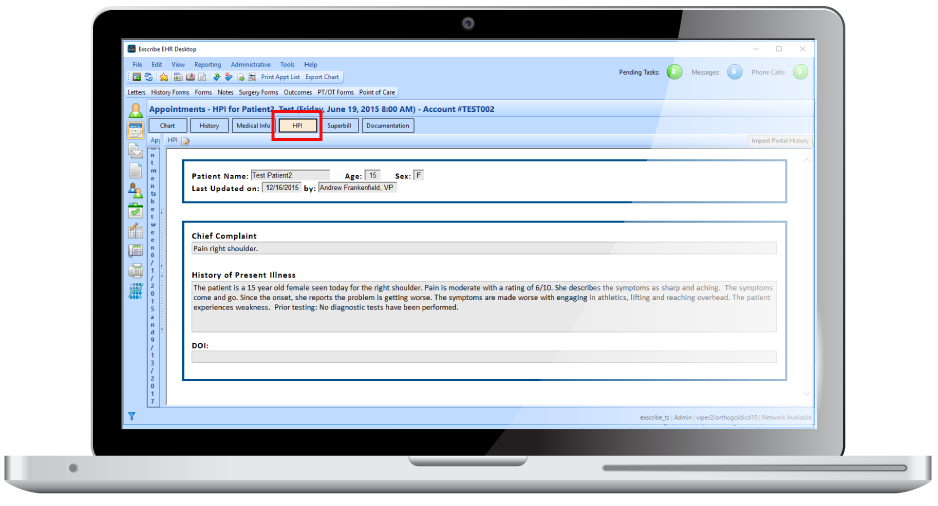Image resolution: width=938 pixels, height=506 pixels.
Task: Click the edit note icon beside HPI tab
Action: coord(185,141)
